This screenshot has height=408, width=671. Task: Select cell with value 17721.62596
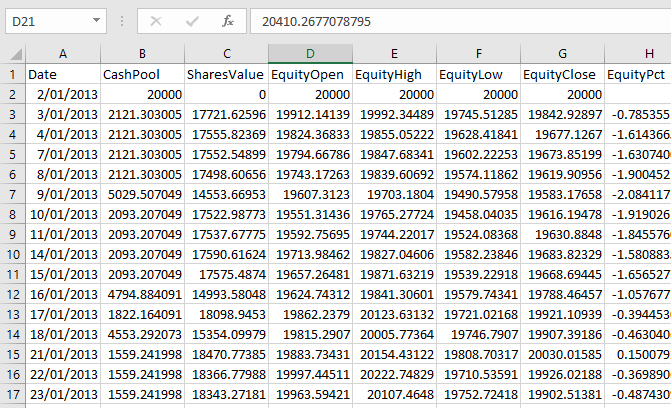[x=227, y=114]
